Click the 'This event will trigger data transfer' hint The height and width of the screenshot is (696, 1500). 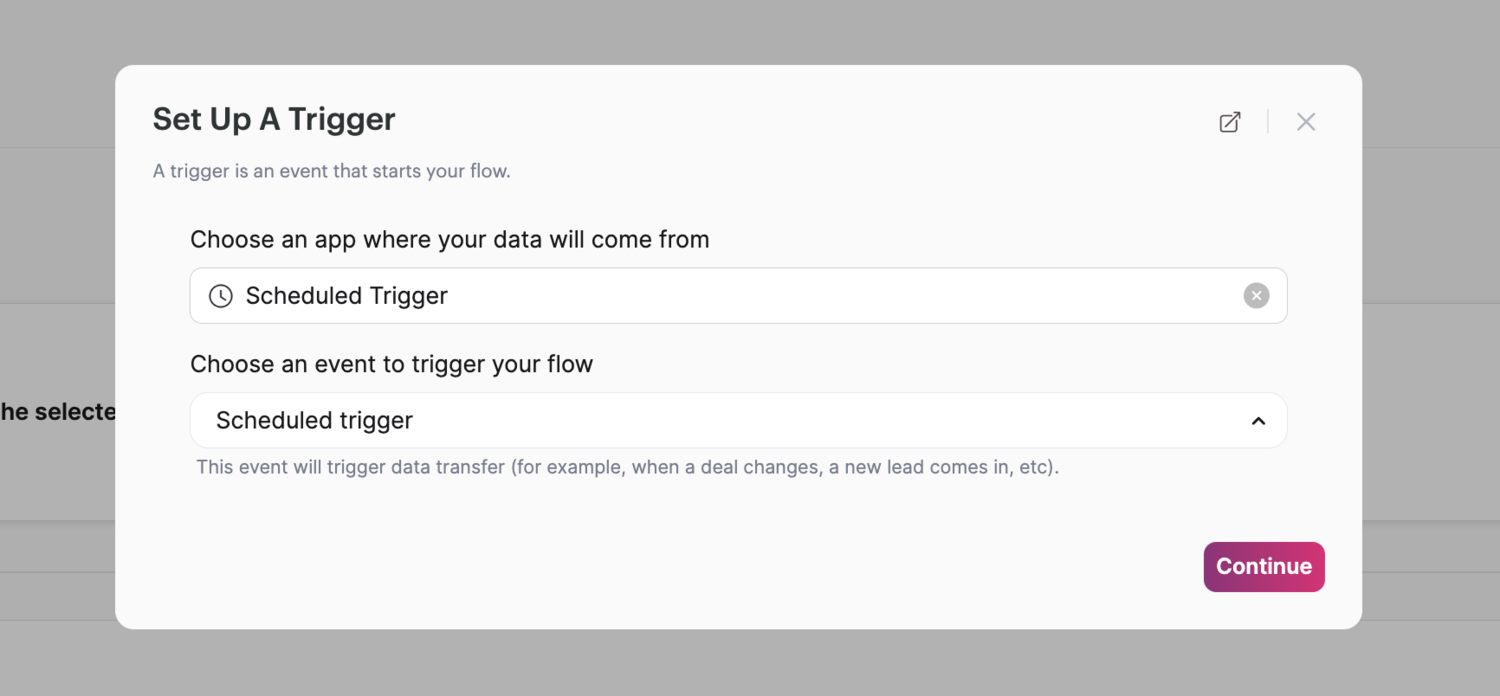[x=627, y=467]
